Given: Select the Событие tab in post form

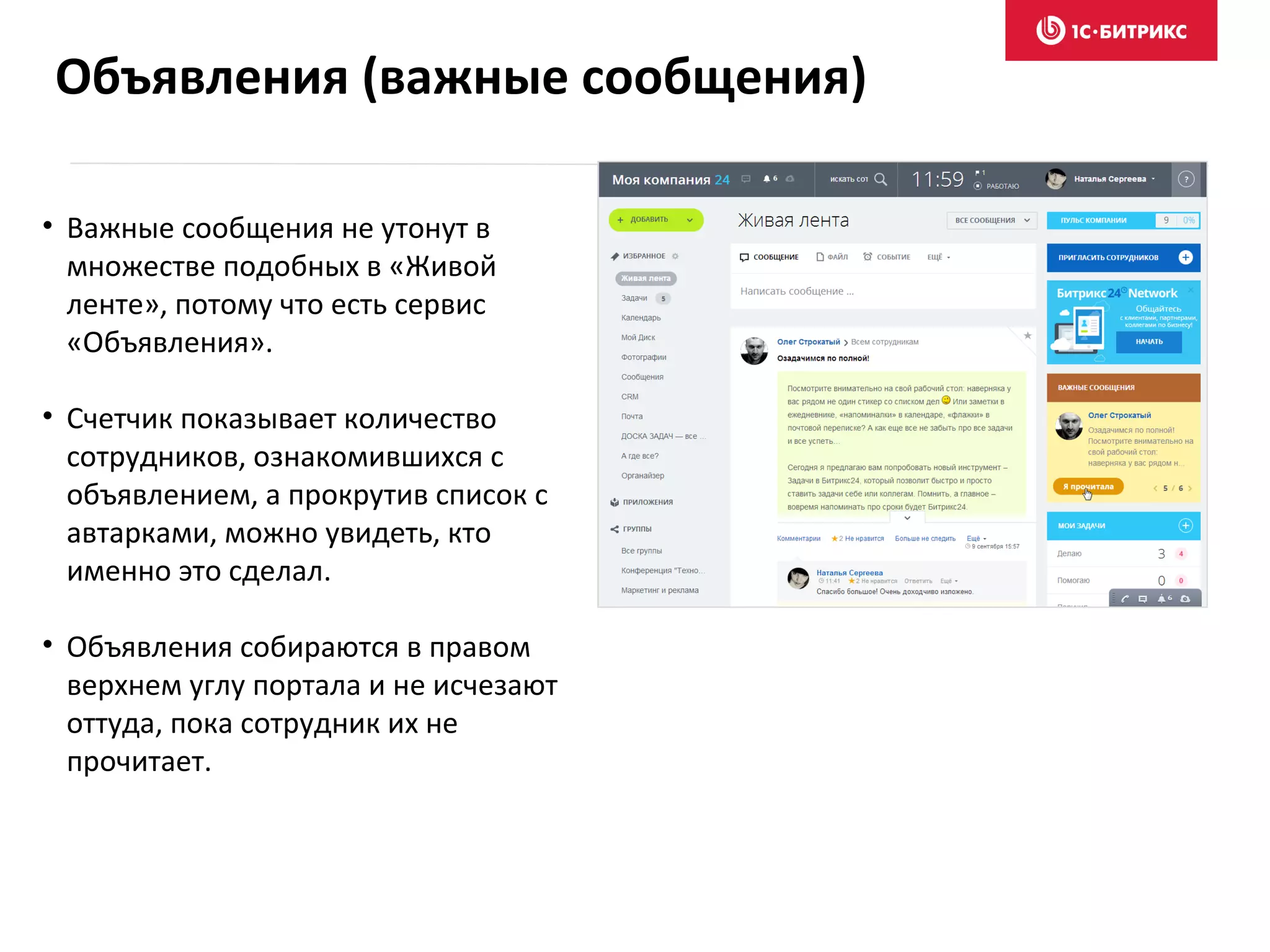Looking at the screenshot, I should pos(887,257).
